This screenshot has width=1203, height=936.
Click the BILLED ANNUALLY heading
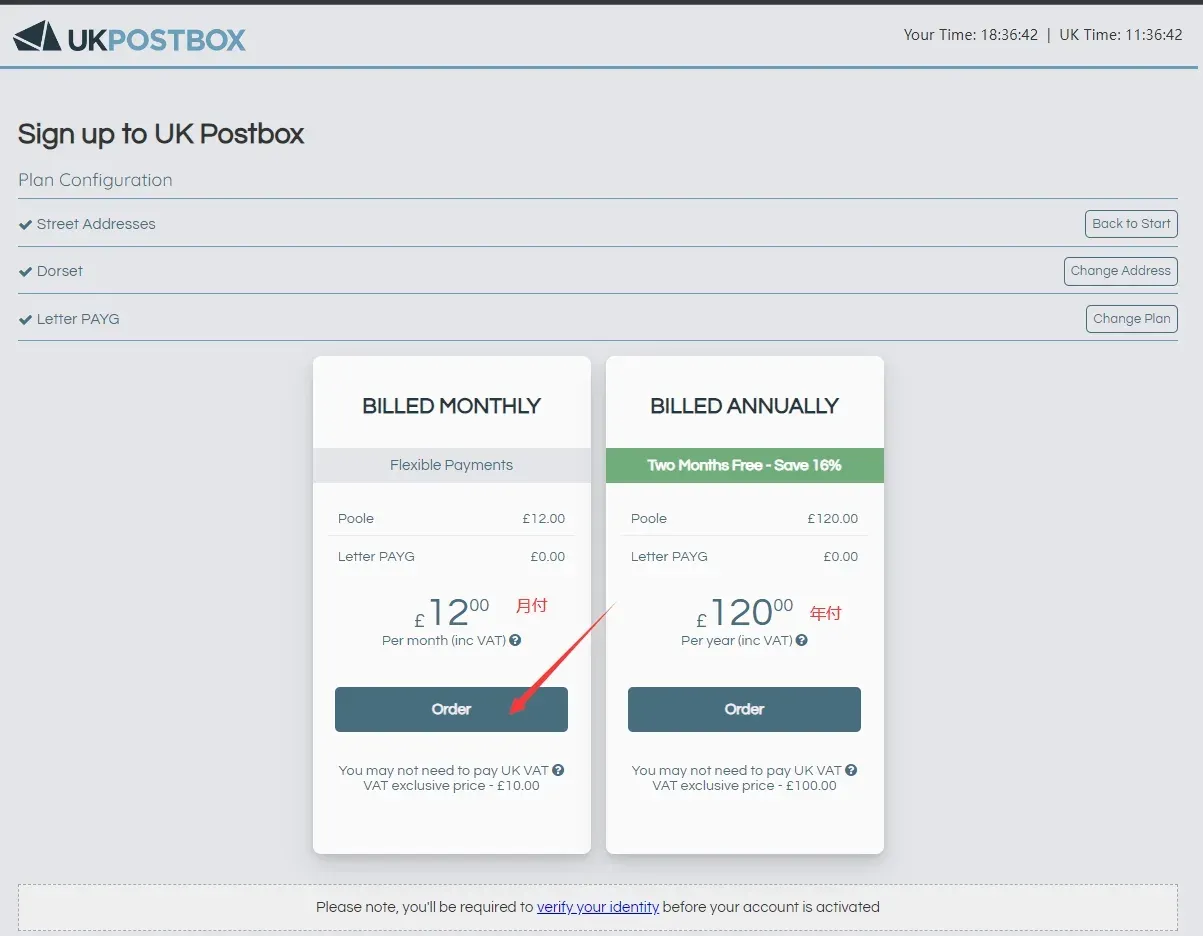click(x=744, y=406)
